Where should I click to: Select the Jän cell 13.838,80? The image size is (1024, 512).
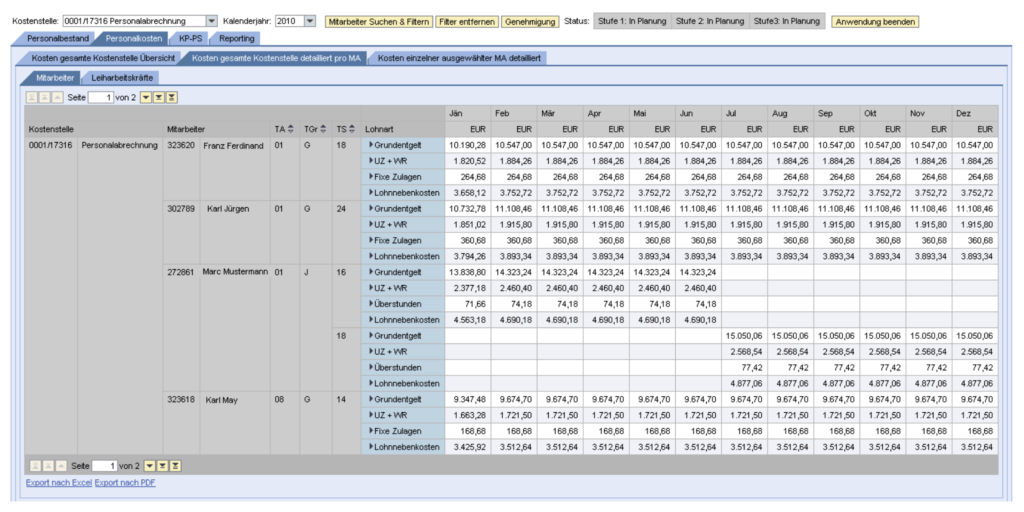468,272
